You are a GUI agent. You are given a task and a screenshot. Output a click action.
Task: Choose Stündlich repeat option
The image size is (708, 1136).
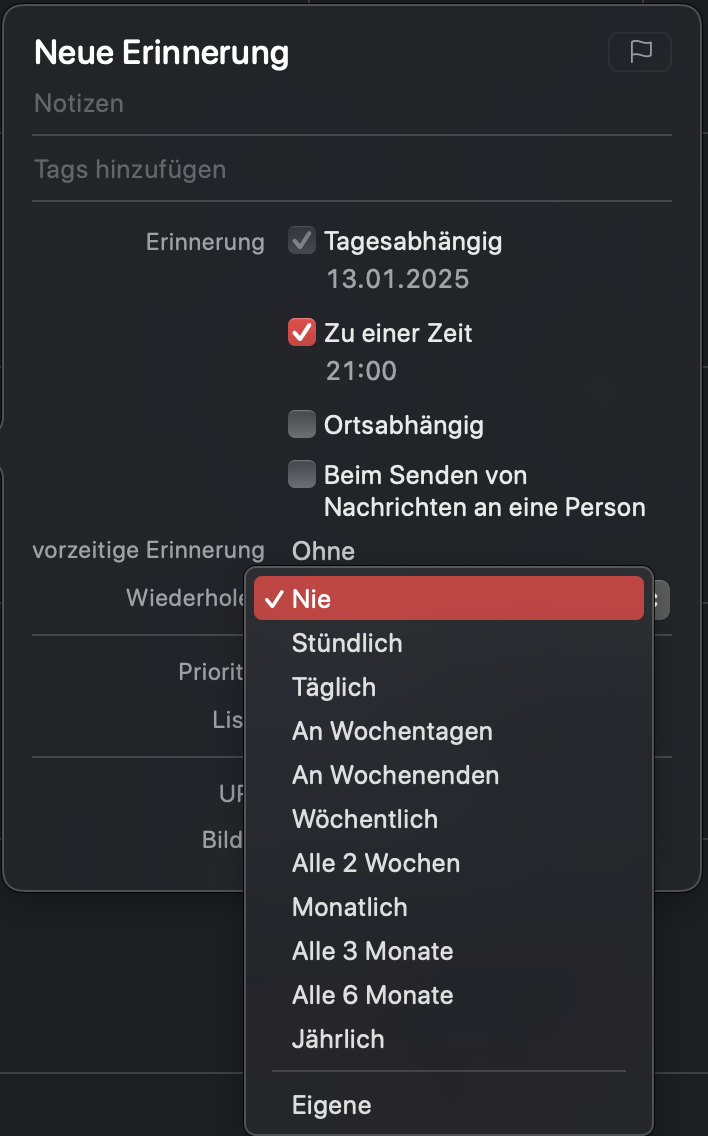tap(347, 643)
